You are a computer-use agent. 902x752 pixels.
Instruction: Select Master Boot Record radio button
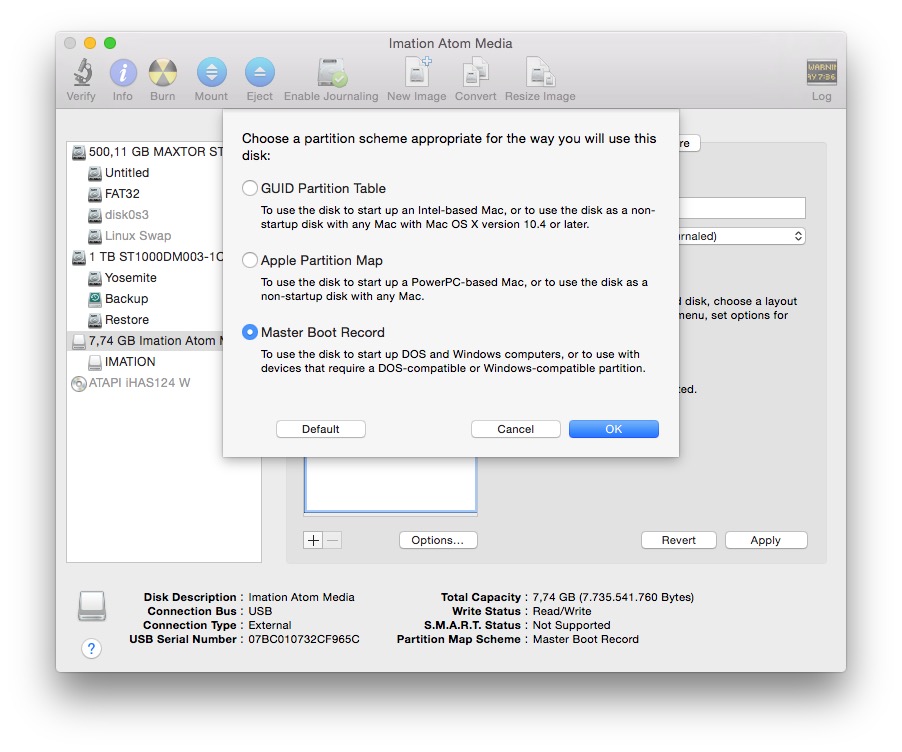[x=250, y=332]
